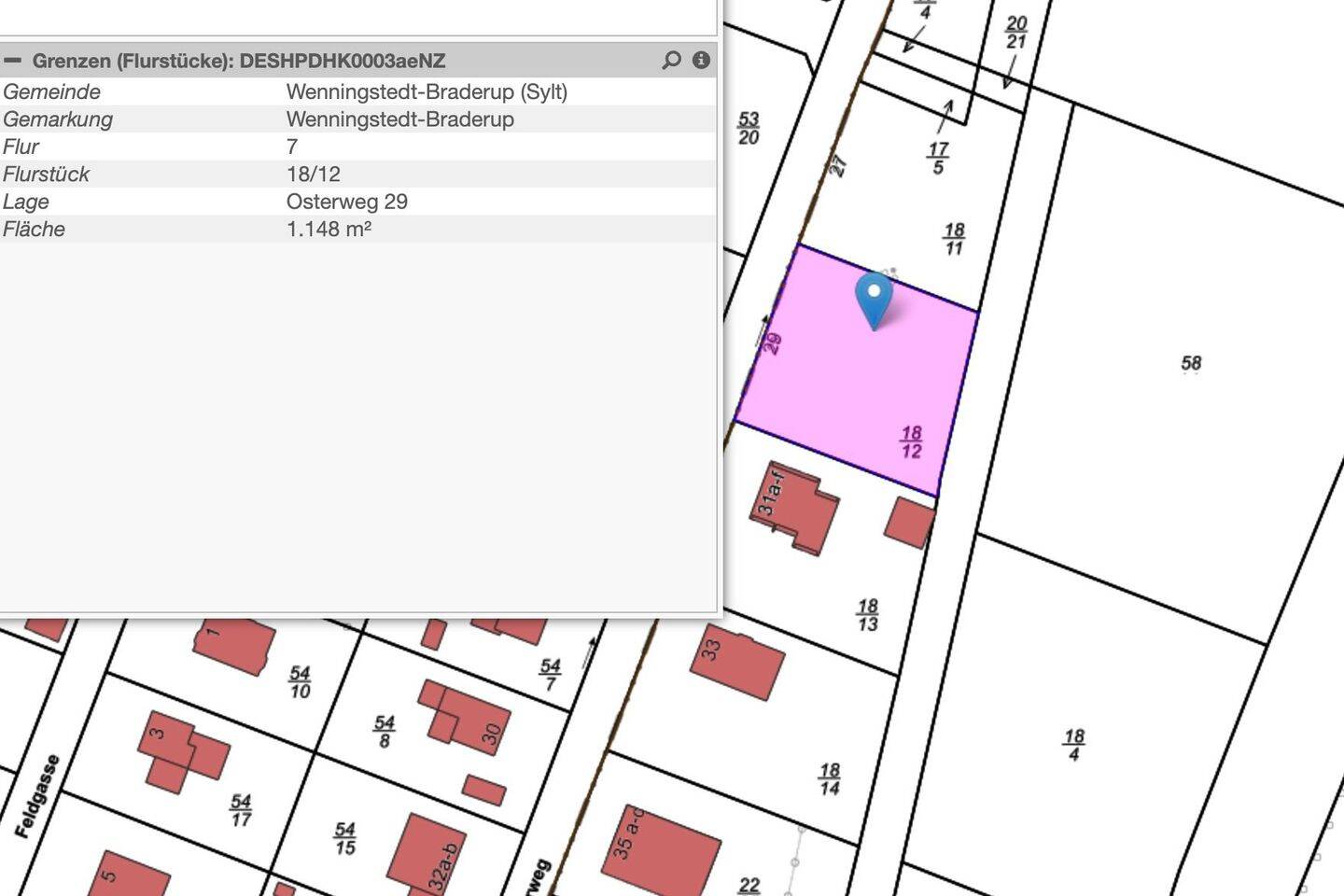Click the Flurstück value 18/12 row

coord(314,175)
